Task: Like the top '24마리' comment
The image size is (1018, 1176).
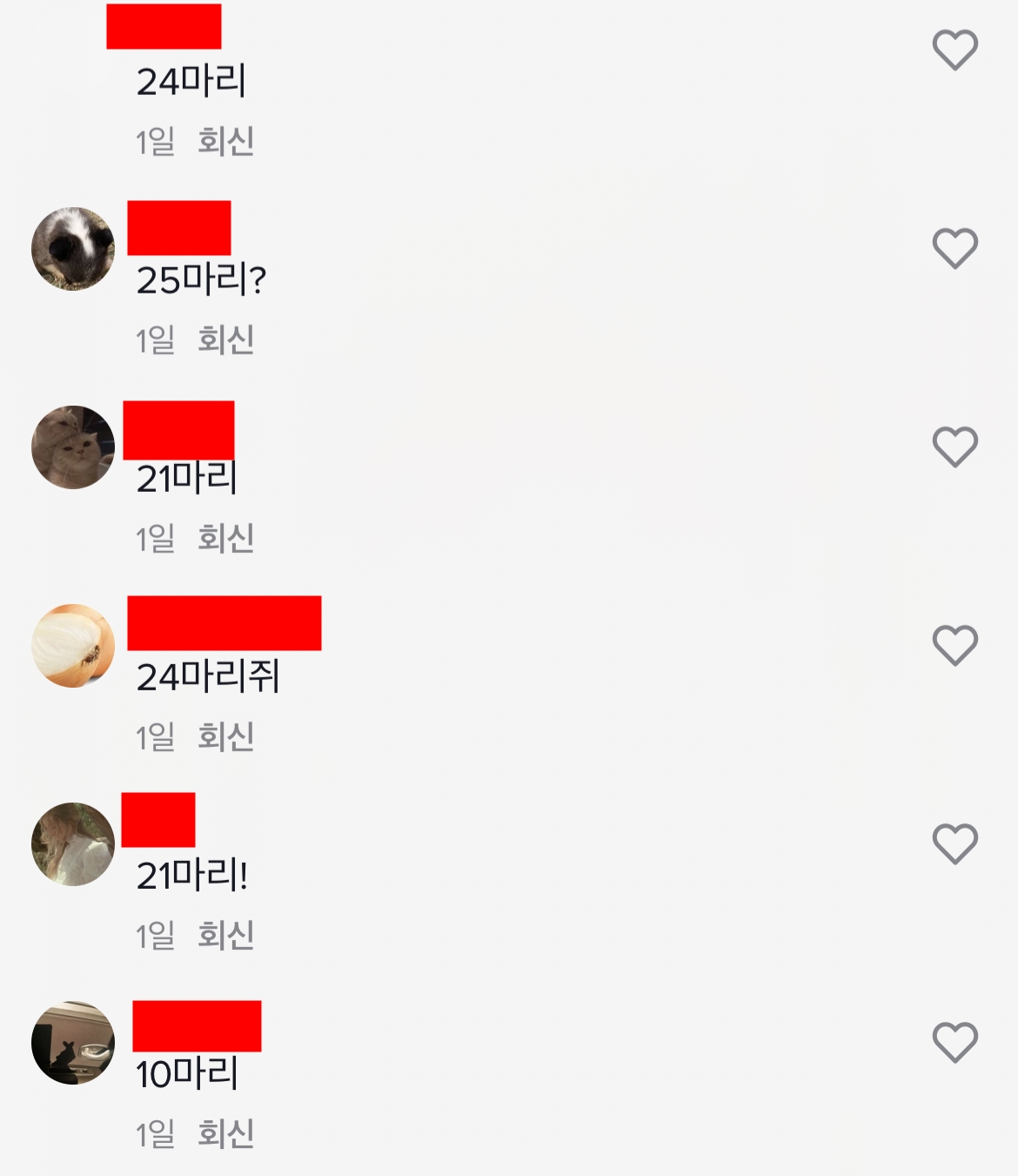Action: [x=955, y=50]
